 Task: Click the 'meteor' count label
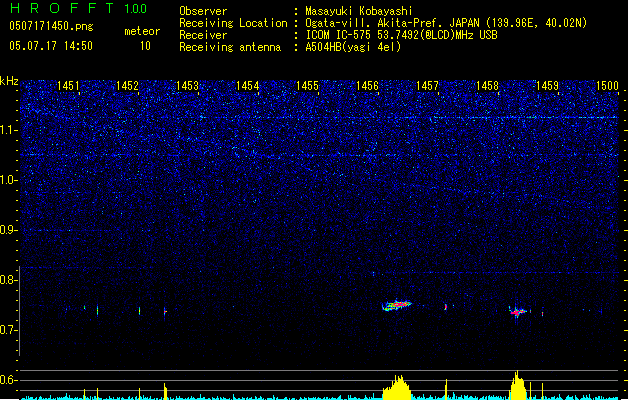click(x=142, y=31)
